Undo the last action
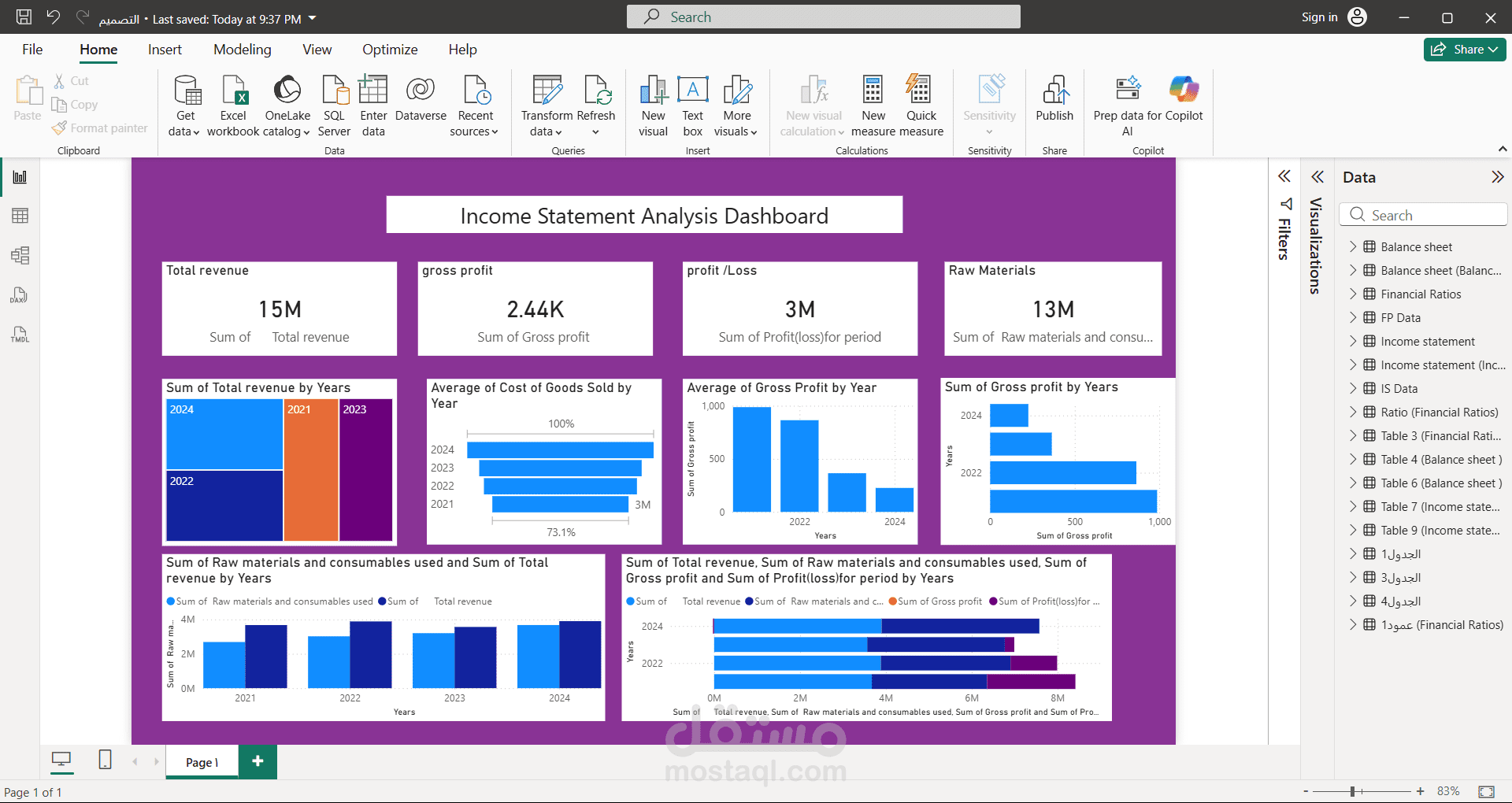 pos(53,17)
